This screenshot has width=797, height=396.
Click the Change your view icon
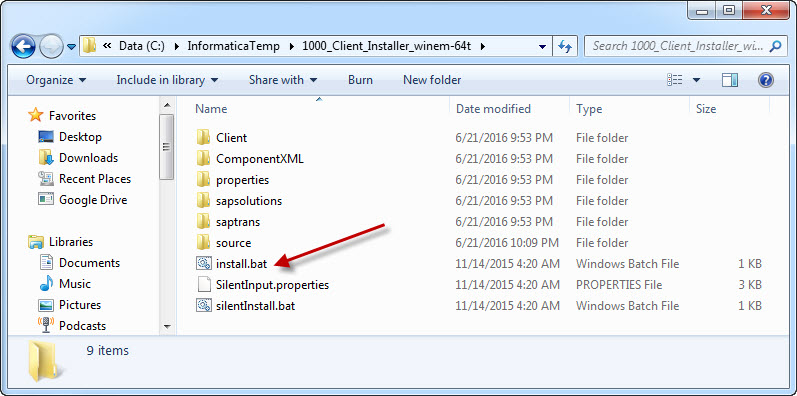pyautogui.click(x=675, y=80)
